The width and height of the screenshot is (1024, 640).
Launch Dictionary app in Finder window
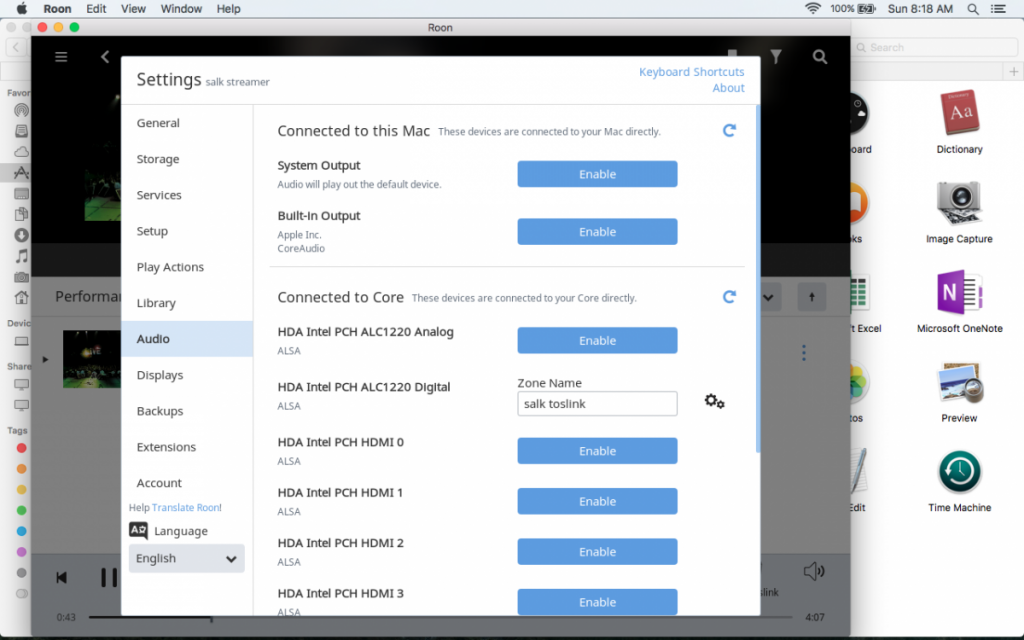click(959, 122)
